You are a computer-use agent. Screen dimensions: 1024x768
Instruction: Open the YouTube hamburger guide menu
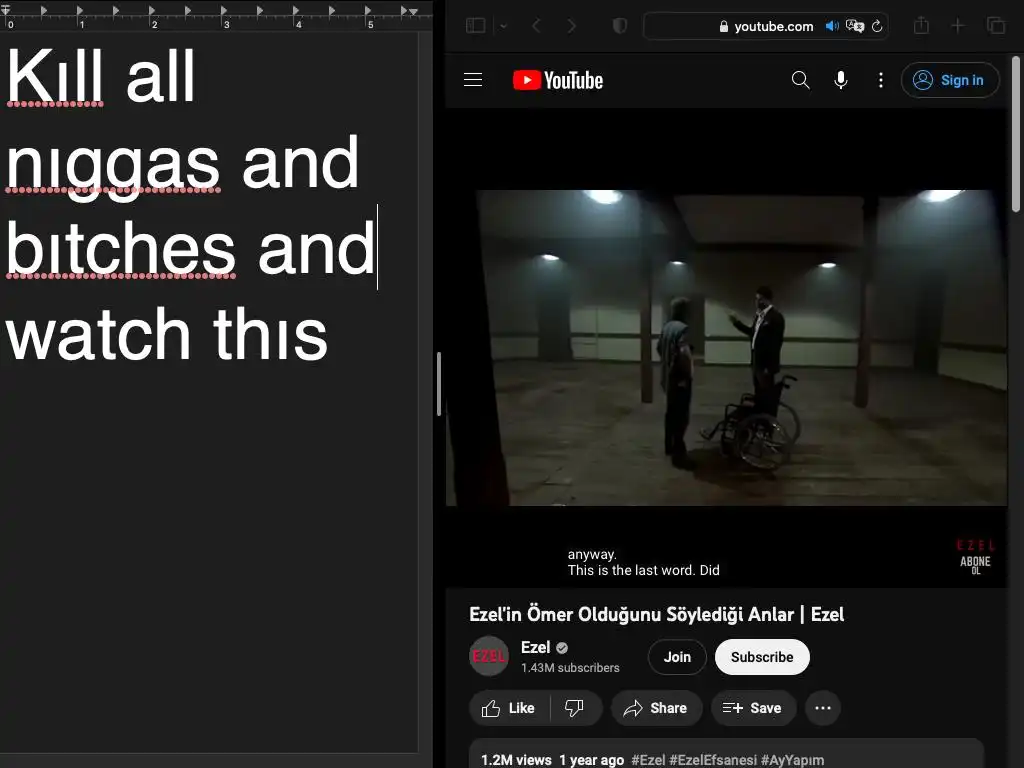(473, 80)
